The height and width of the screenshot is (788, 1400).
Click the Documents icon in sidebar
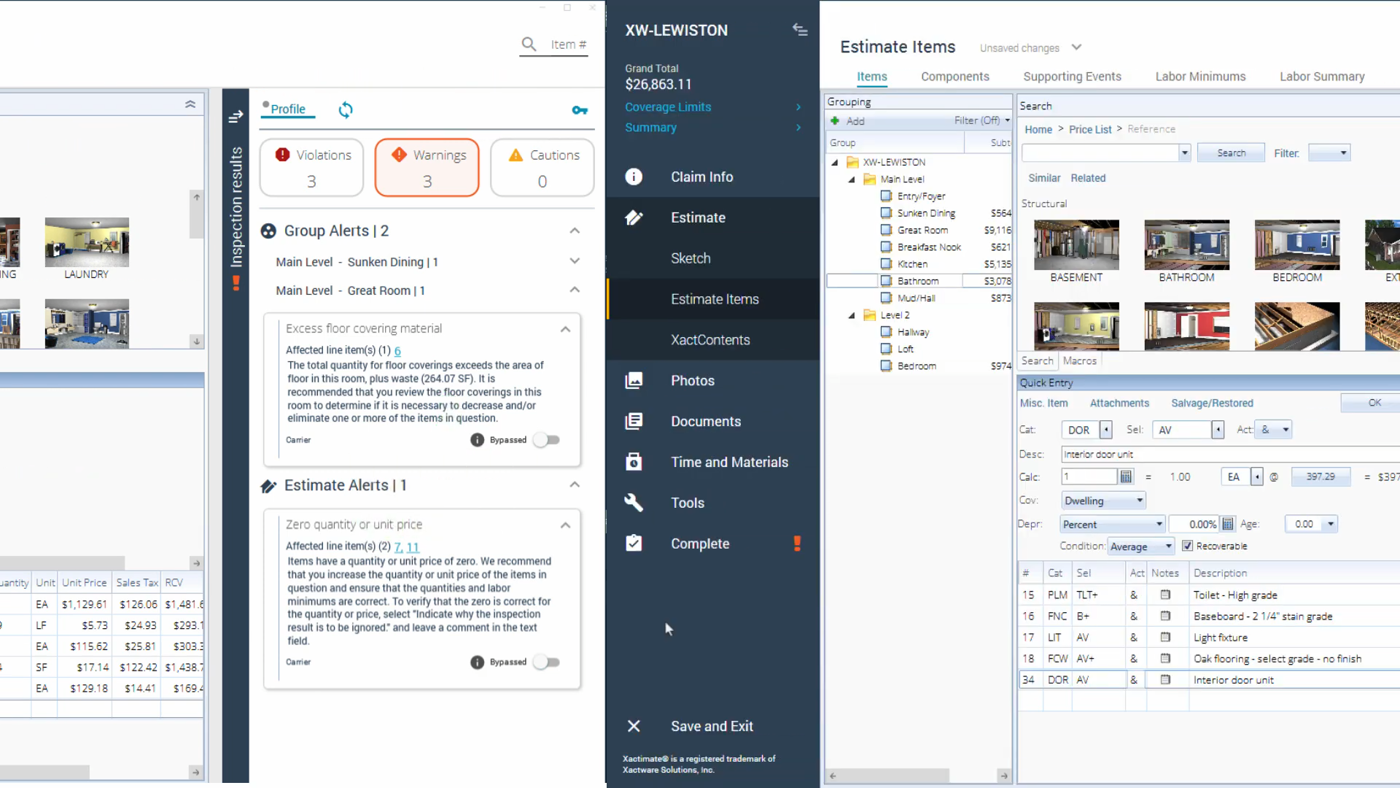pyautogui.click(x=634, y=422)
